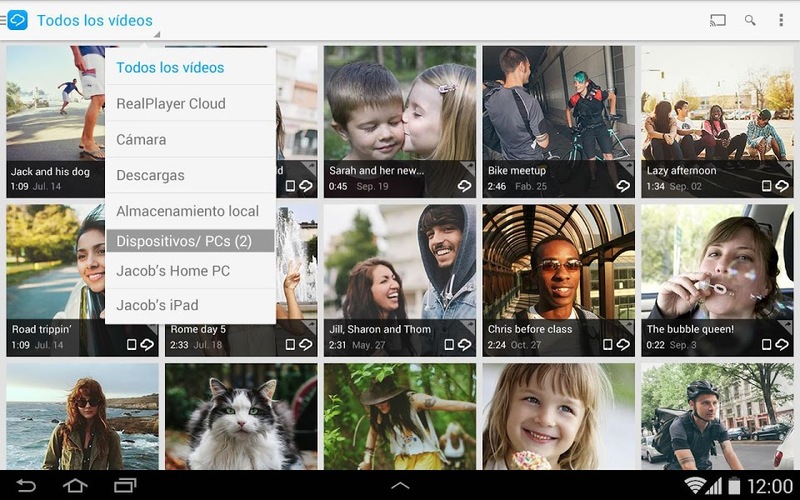800x500 pixels.
Task: Expand the bottom navigation bar chevron
Action: click(400, 486)
